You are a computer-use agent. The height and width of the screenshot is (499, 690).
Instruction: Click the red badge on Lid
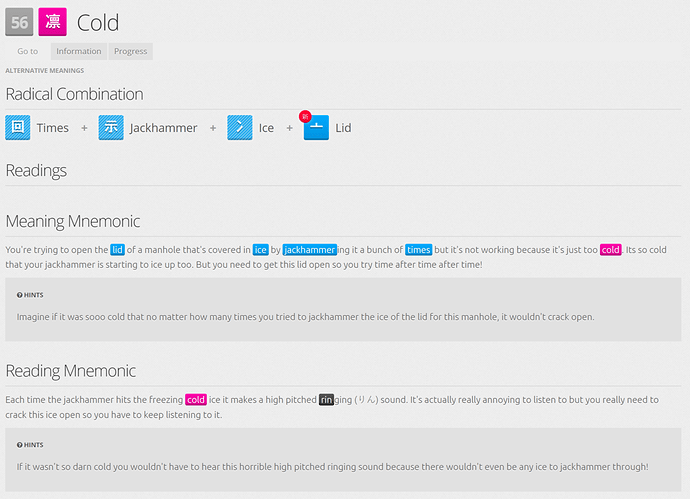[306, 116]
